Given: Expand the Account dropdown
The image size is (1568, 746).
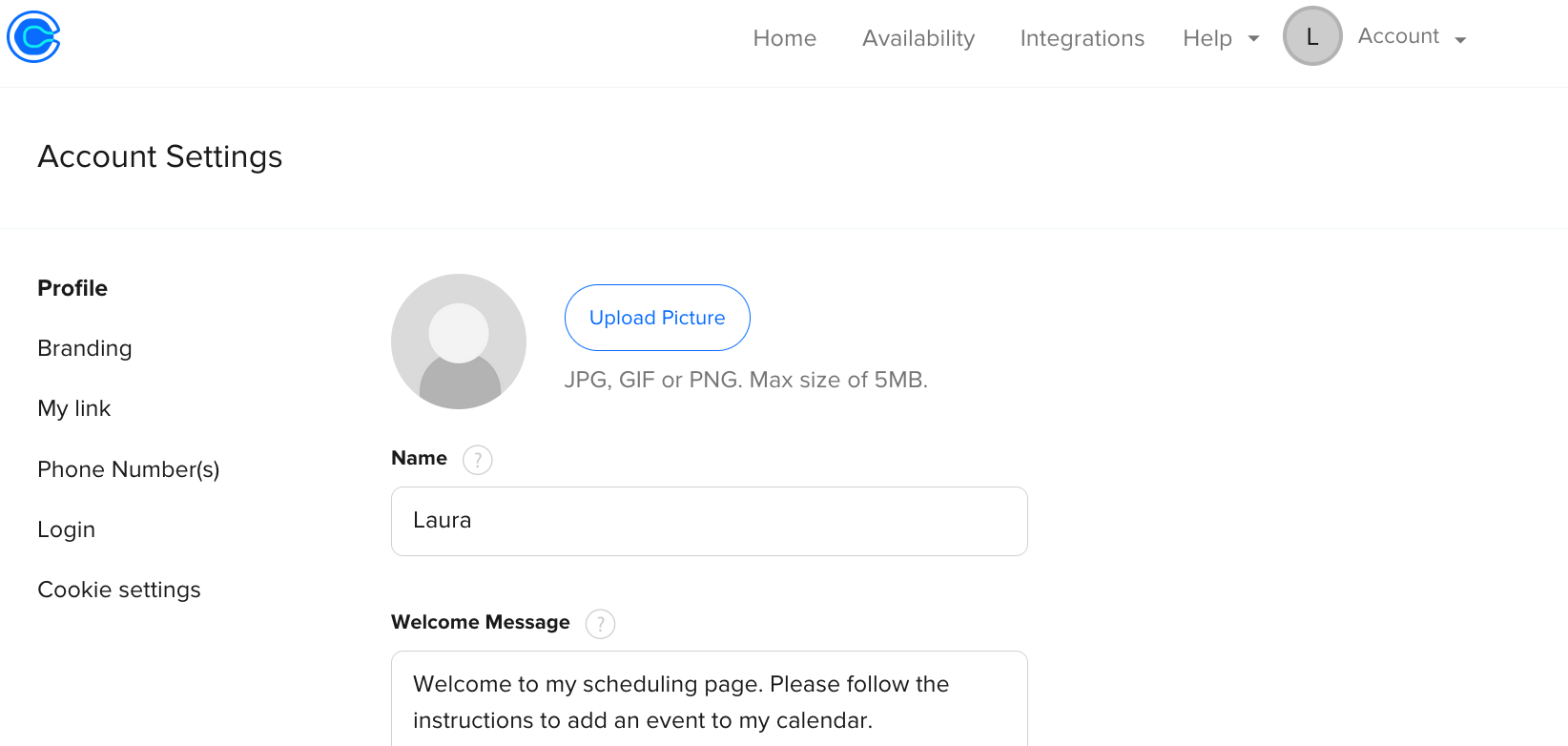Looking at the screenshot, I should 1399,36.
